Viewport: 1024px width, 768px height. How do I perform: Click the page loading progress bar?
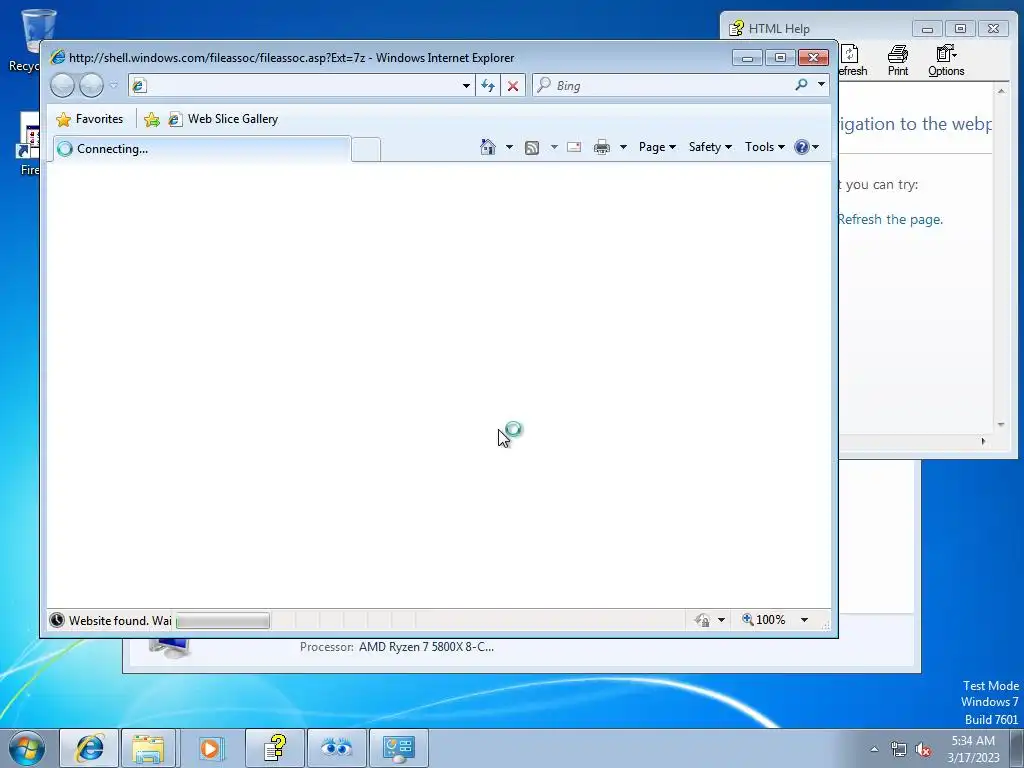[x=223, y=620]
